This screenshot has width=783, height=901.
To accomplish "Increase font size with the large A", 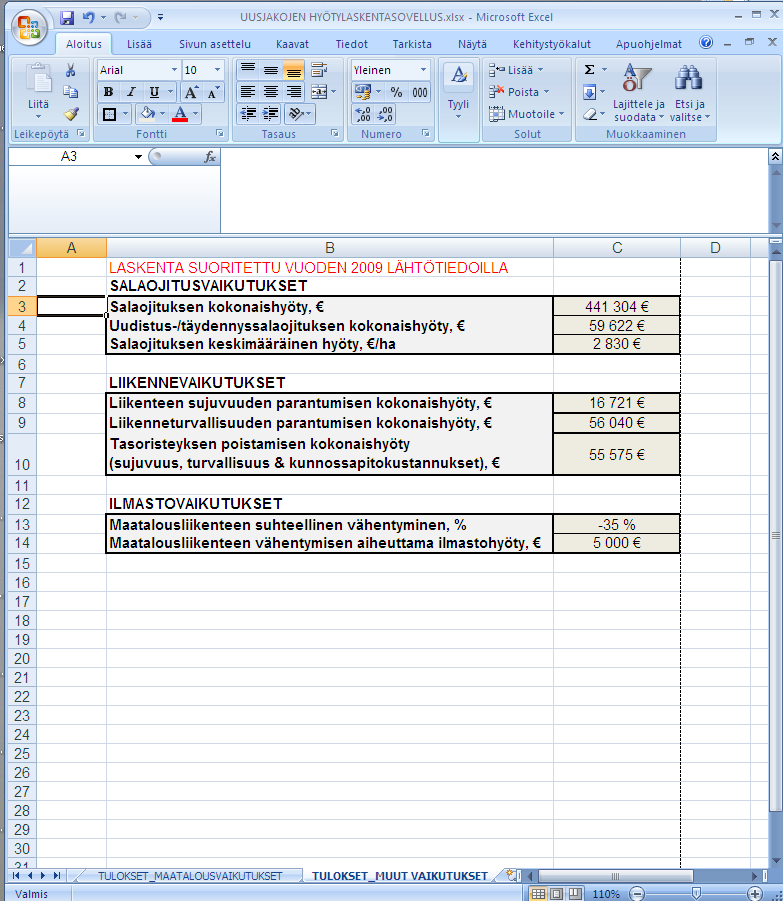I will click(191, 92).
